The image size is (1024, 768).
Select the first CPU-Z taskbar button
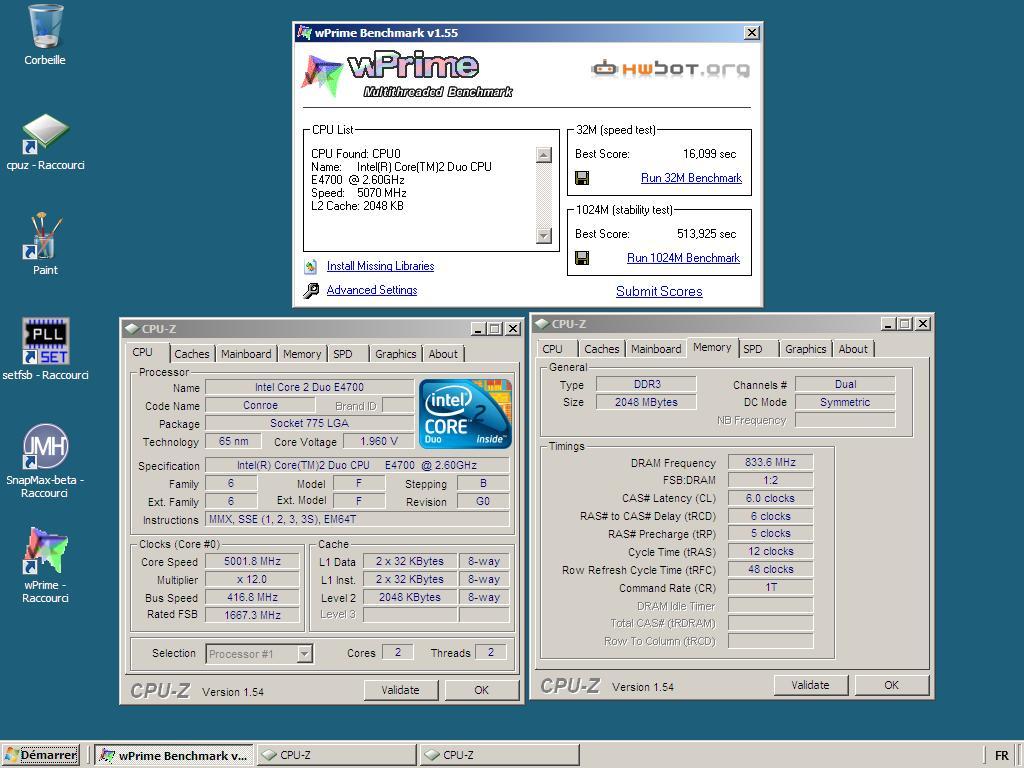coord(336,756)
